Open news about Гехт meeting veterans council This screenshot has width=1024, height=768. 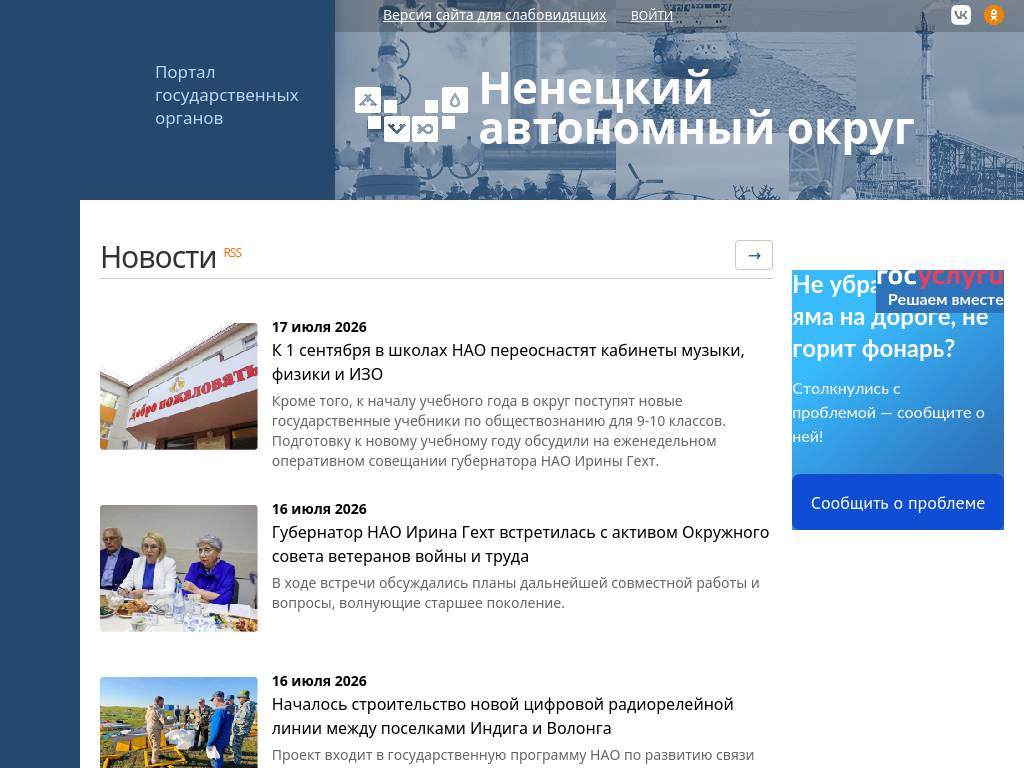(x=520, y=544)
